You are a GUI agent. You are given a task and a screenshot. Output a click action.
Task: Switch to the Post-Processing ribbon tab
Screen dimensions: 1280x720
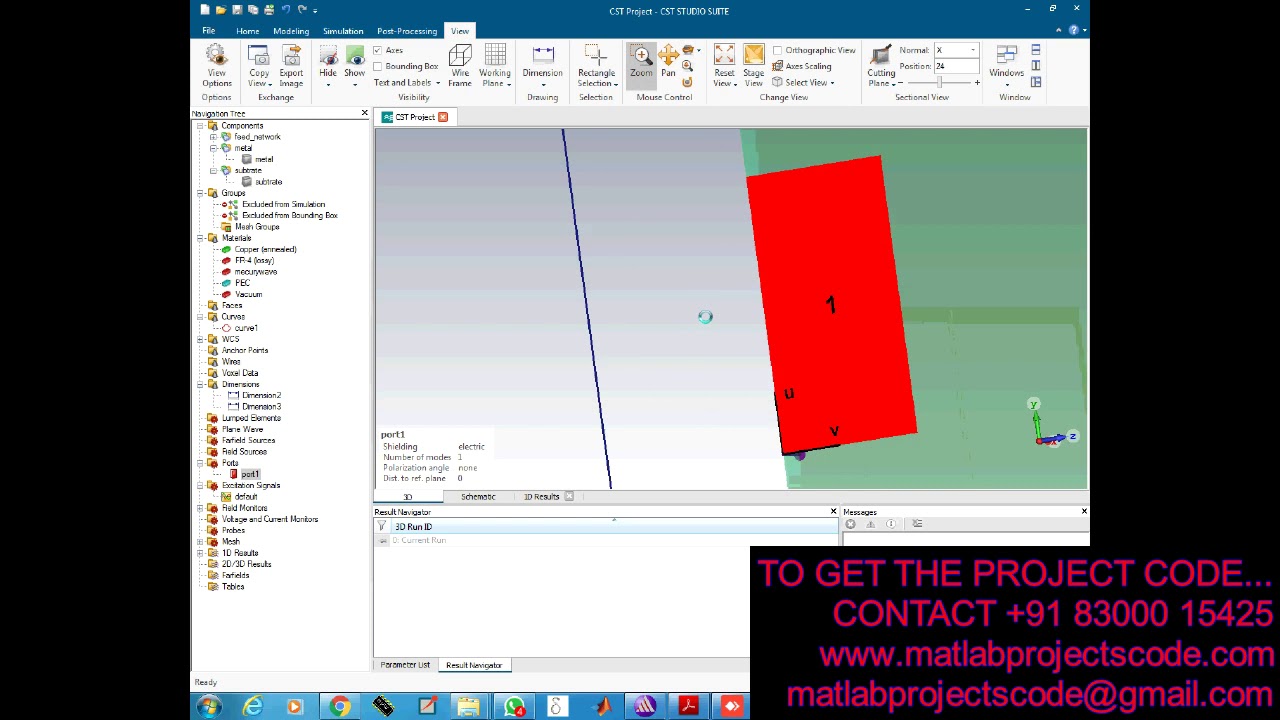[x=407, y=31]
